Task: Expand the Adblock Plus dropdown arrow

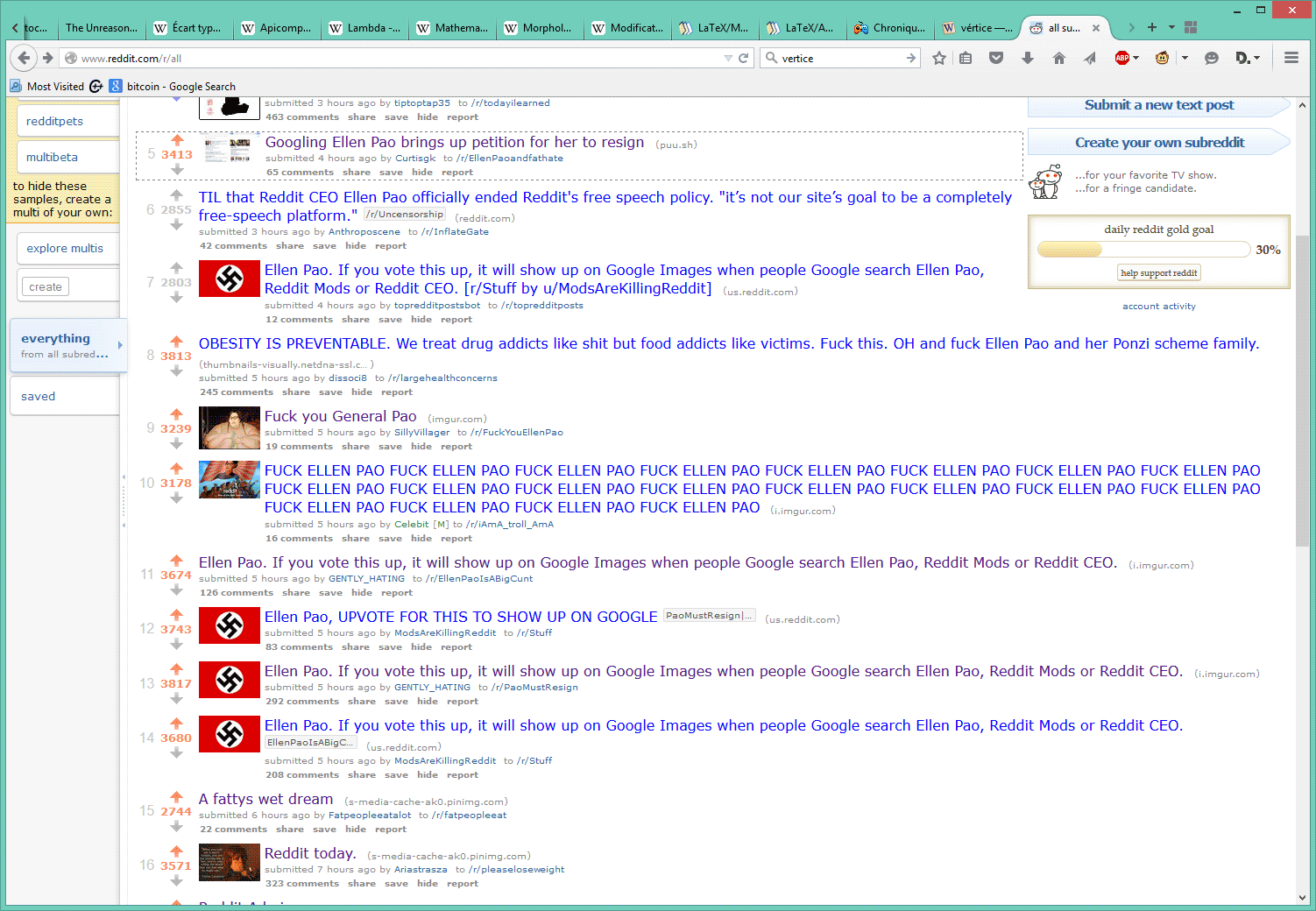Action: [x=1136, y=58]
